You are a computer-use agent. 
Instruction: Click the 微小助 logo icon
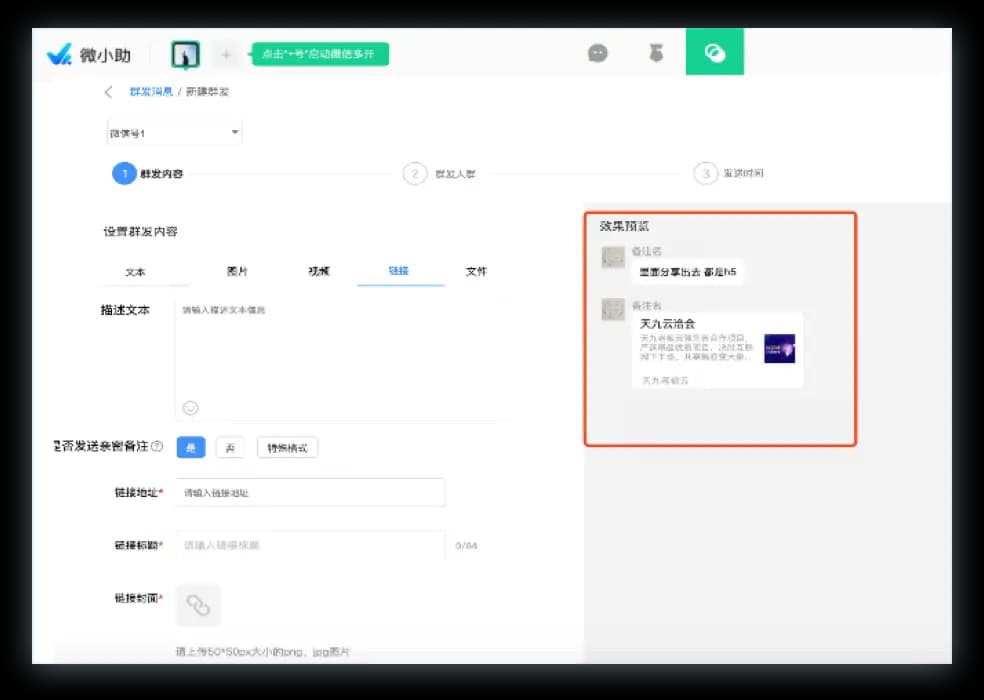(x=60, y=55)
